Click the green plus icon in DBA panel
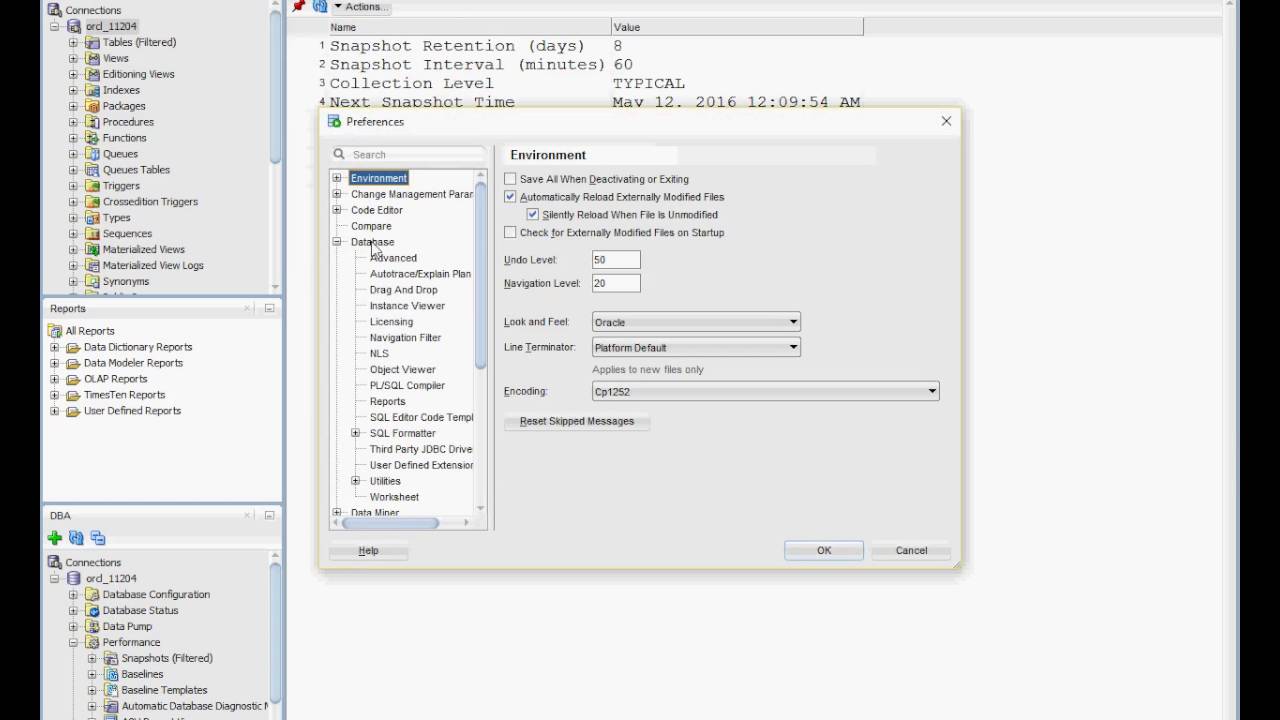Screen dimensions: 1280x720 tap(55, 538)
